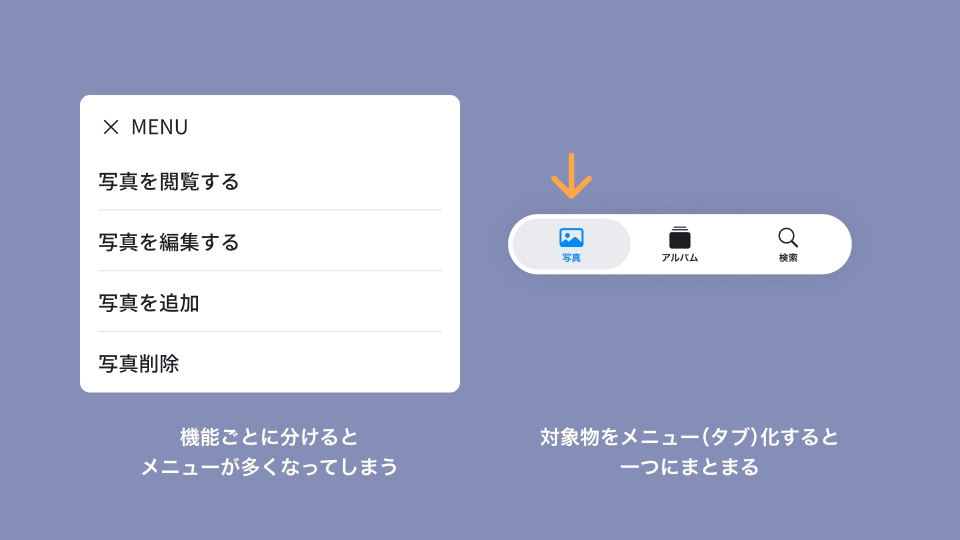Tap the black album stack icon
960x540 pixels.
(680, 237)
